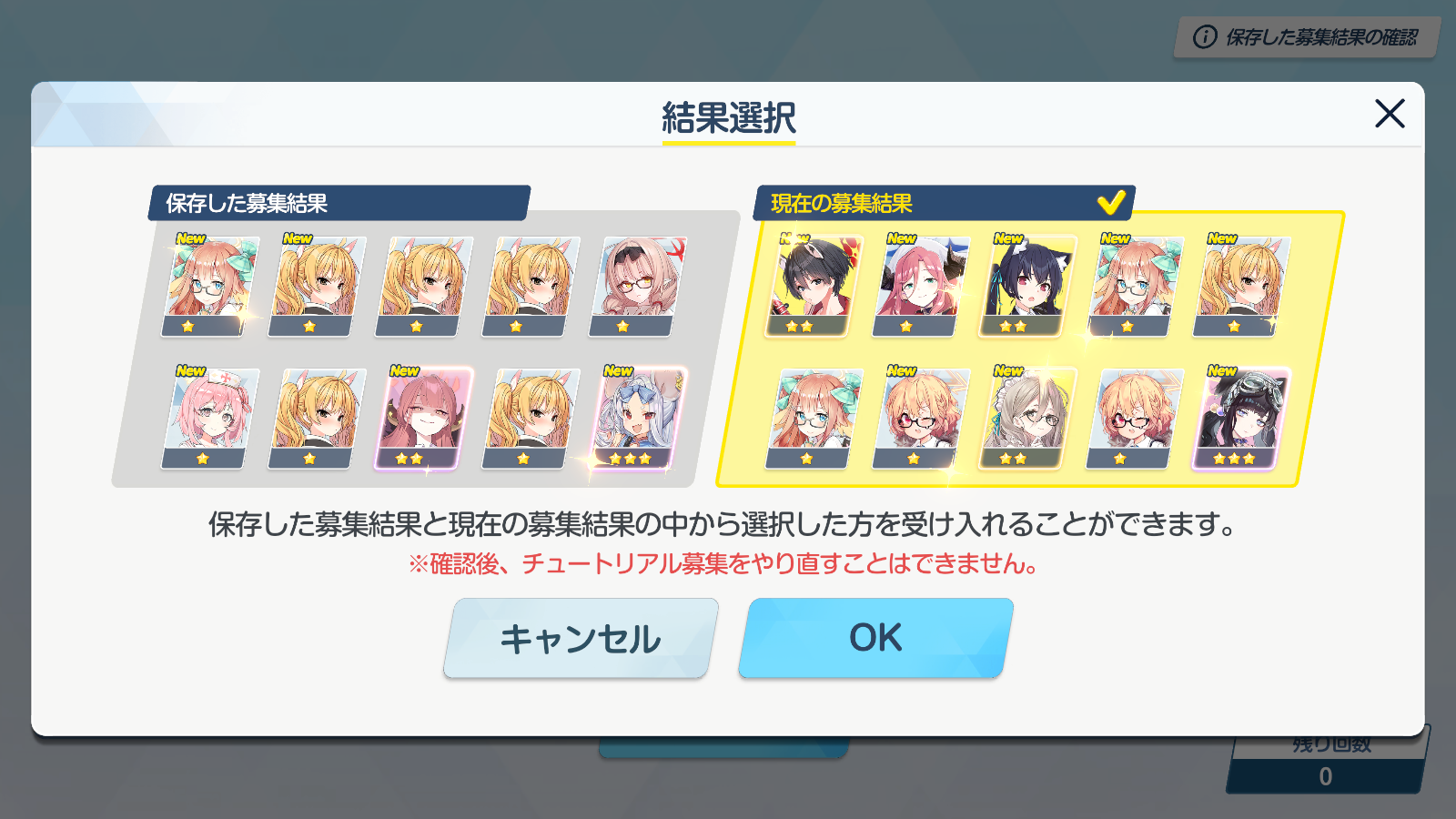Select the saved three-star blue-haired character card
Viewport: 1456px width, 819px height.
tap(638, 419)
